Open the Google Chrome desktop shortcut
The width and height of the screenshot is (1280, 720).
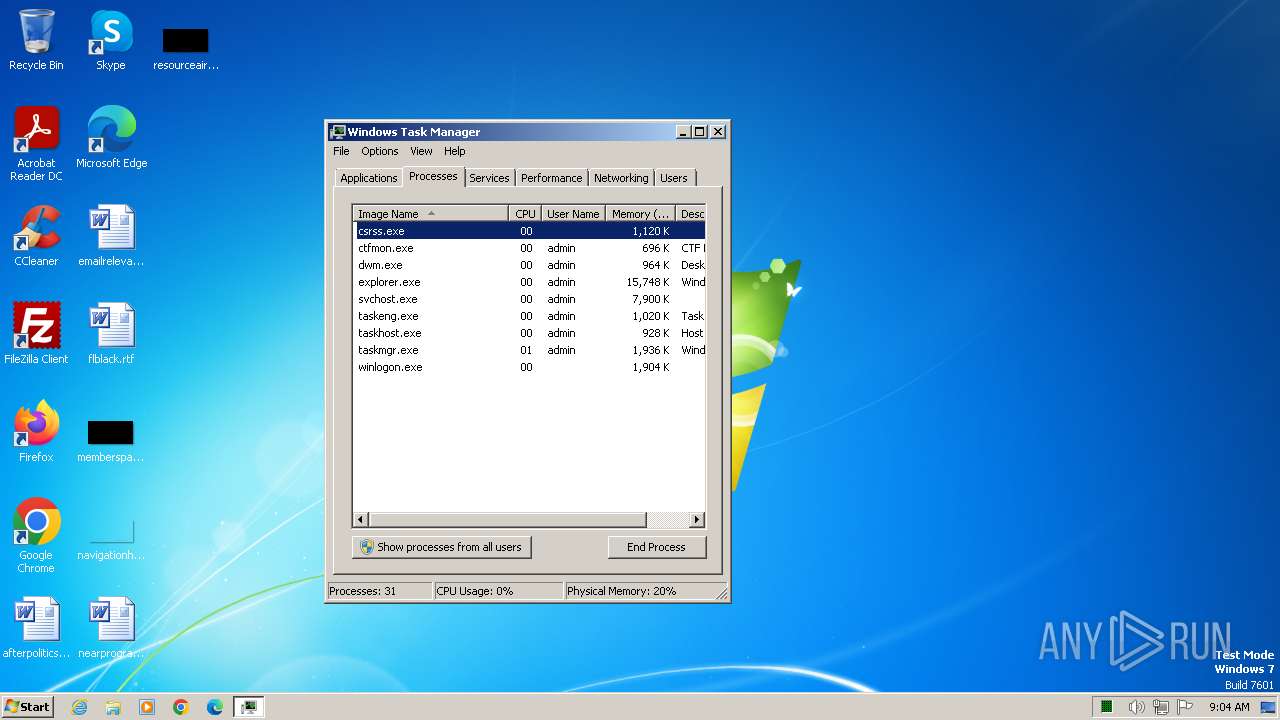click(x=36, y=536)
